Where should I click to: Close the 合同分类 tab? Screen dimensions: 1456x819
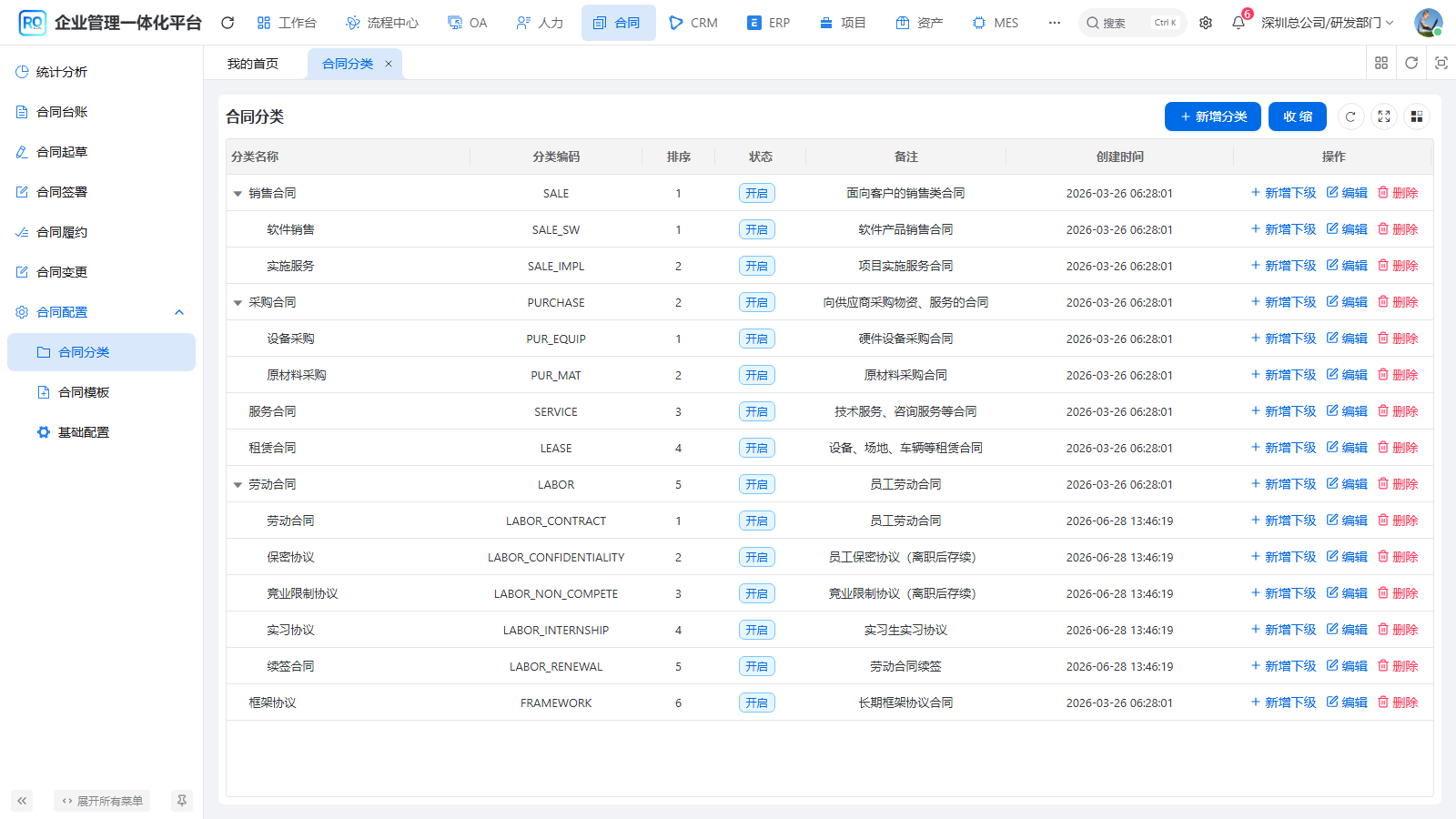tap(389, 64)
